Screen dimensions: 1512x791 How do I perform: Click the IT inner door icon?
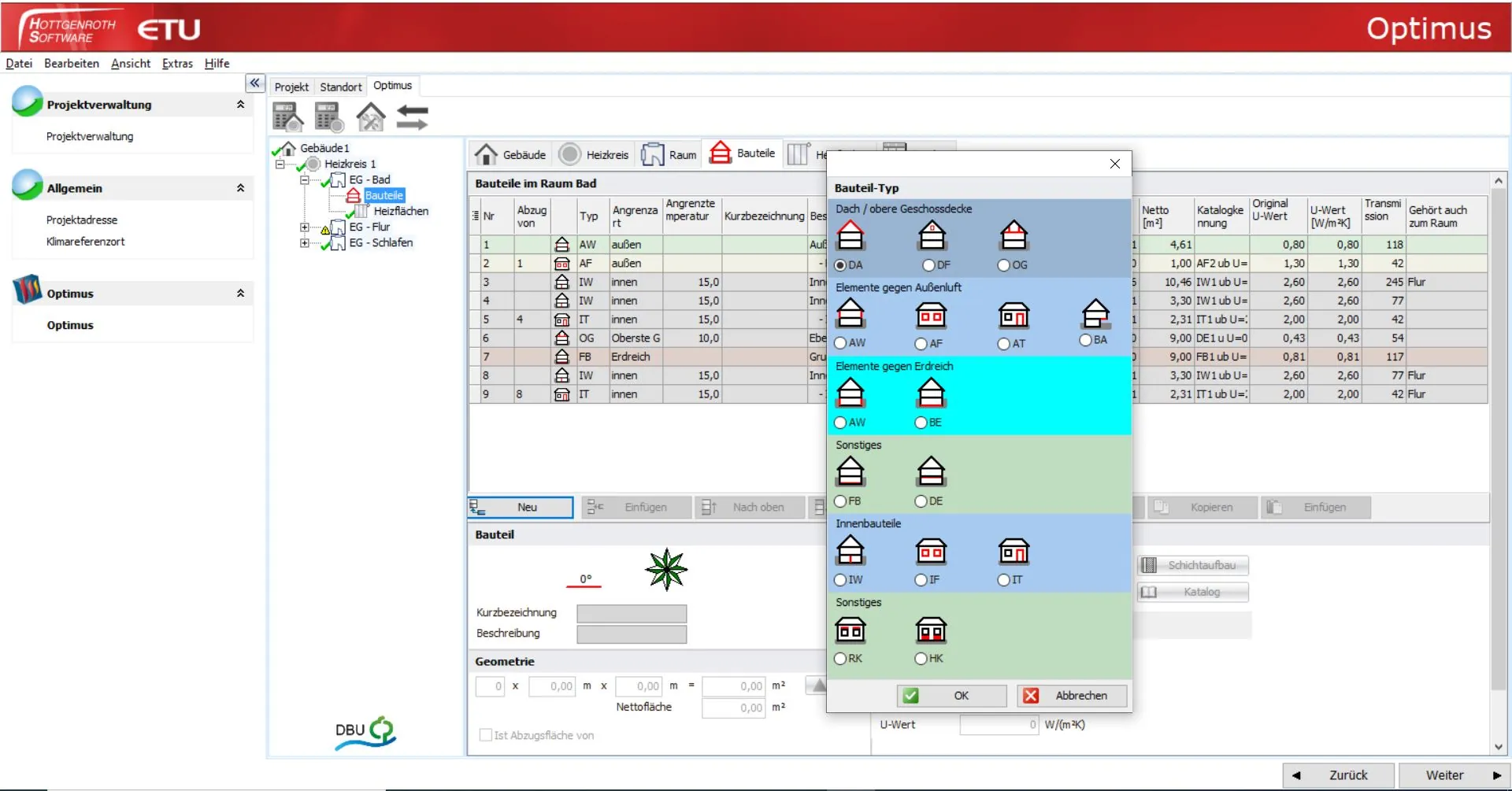click(x=1014, y=552)
